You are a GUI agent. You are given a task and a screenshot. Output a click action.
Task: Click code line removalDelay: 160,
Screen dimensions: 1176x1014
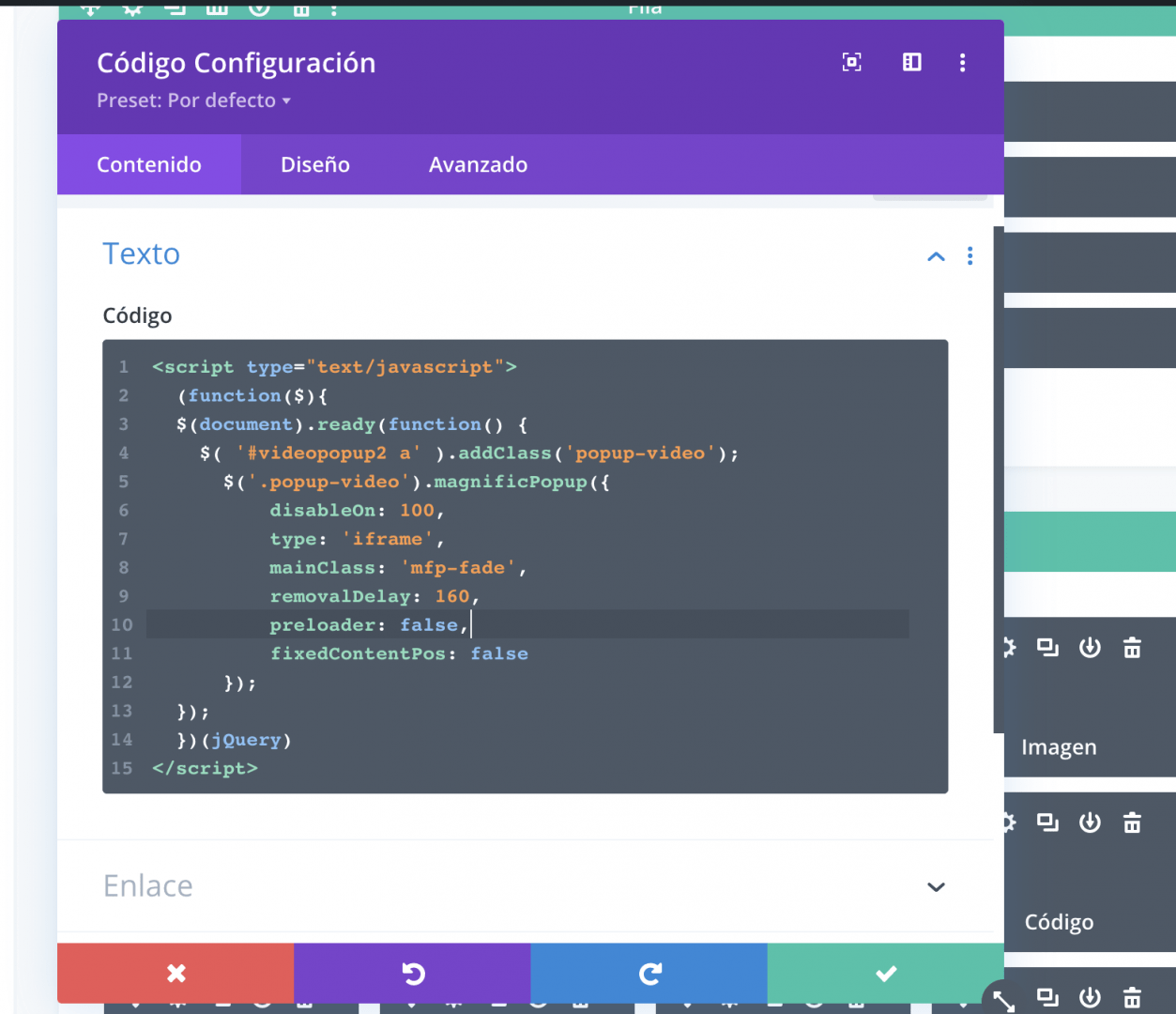point(374,596)
